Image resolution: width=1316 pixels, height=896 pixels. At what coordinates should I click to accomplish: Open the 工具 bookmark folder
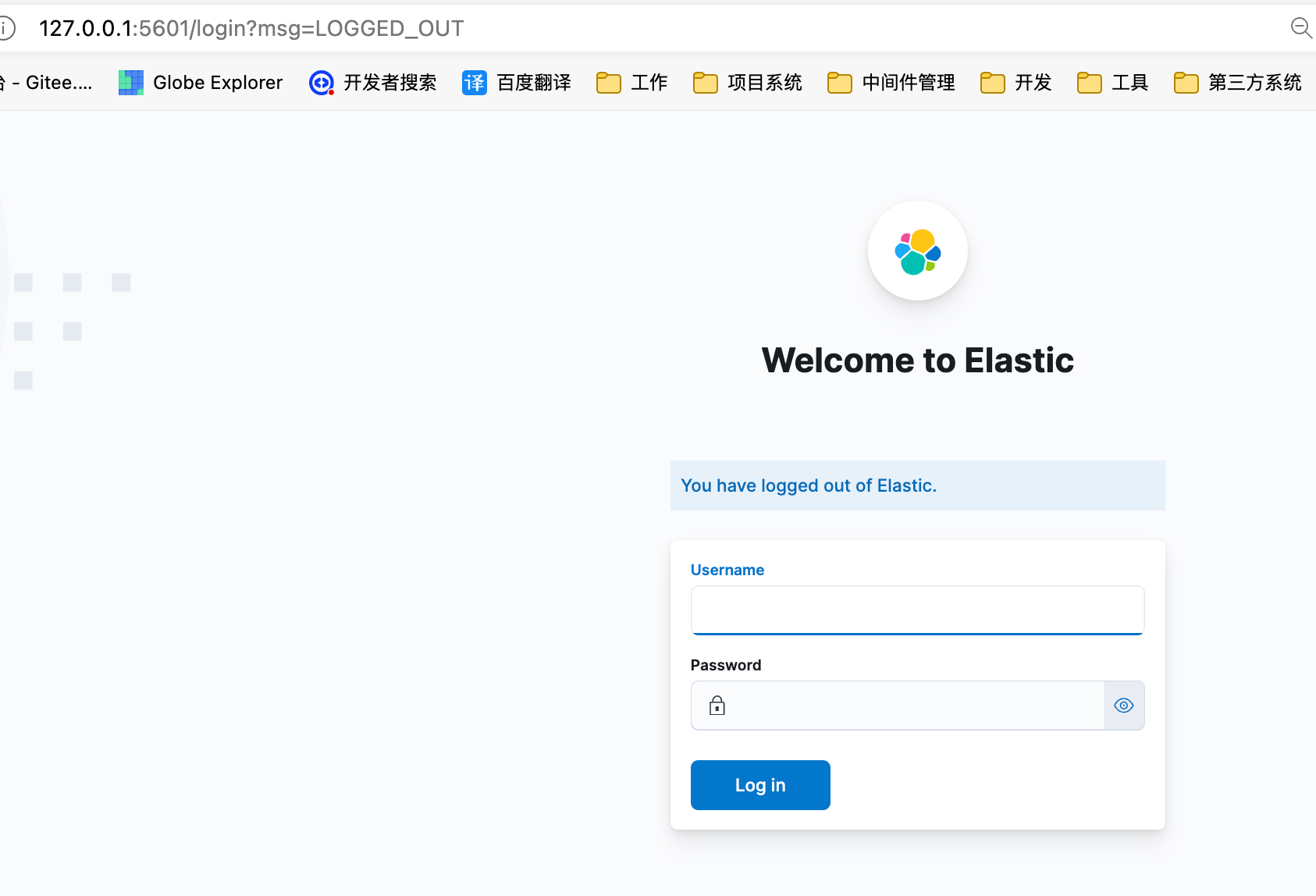pyautogui.click(x=1113, y=83)
